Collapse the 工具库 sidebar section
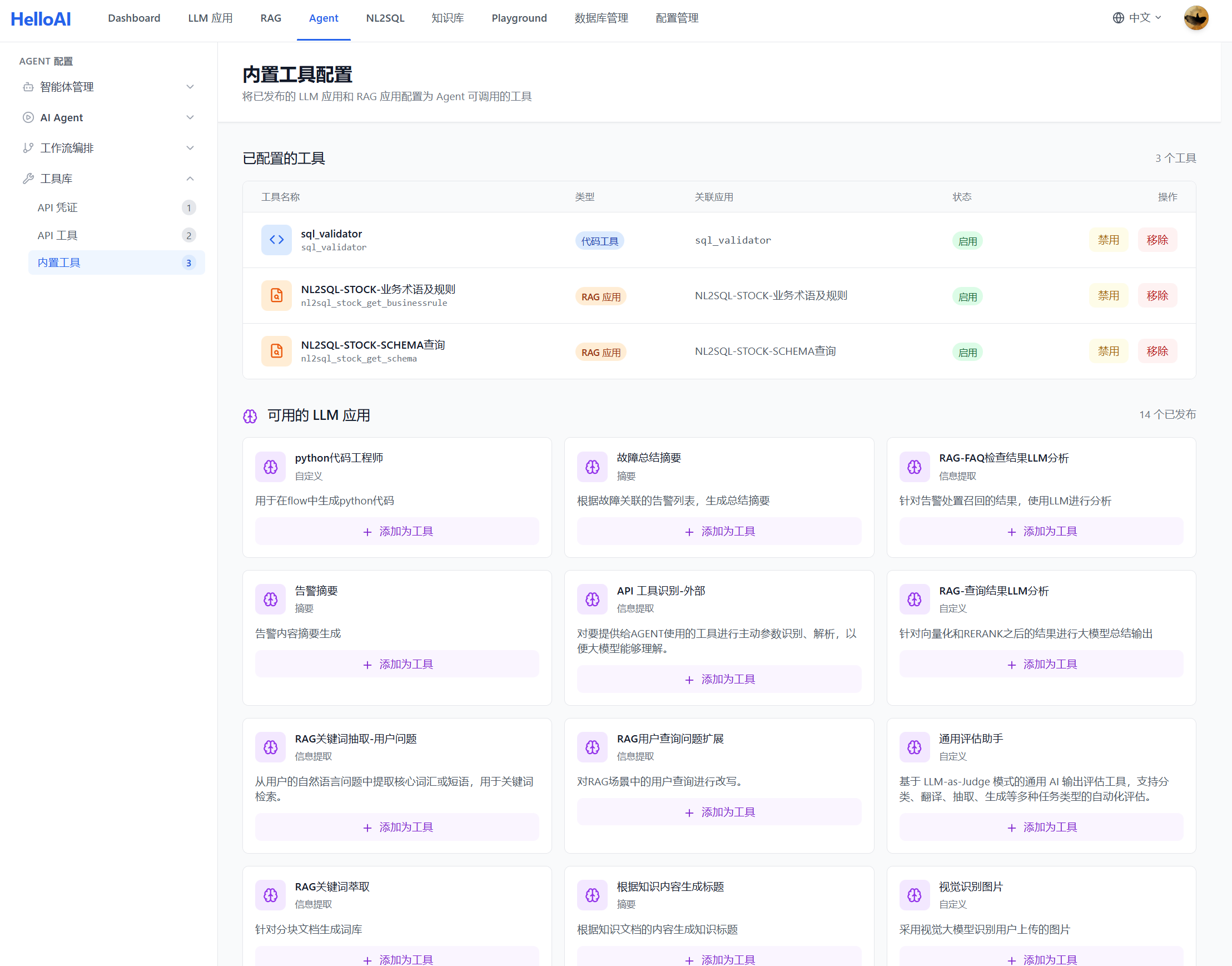Image resolution: width=1232 pixels, height=966 pixels. 190,179
